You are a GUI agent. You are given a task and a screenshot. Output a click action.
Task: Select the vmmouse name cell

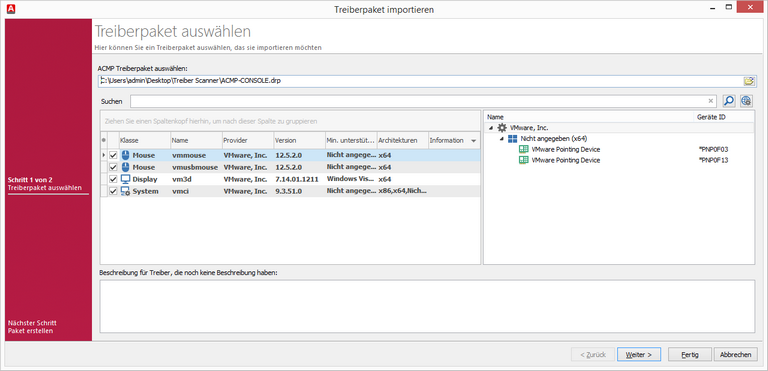pyautogui.click(x=196, y=155)
